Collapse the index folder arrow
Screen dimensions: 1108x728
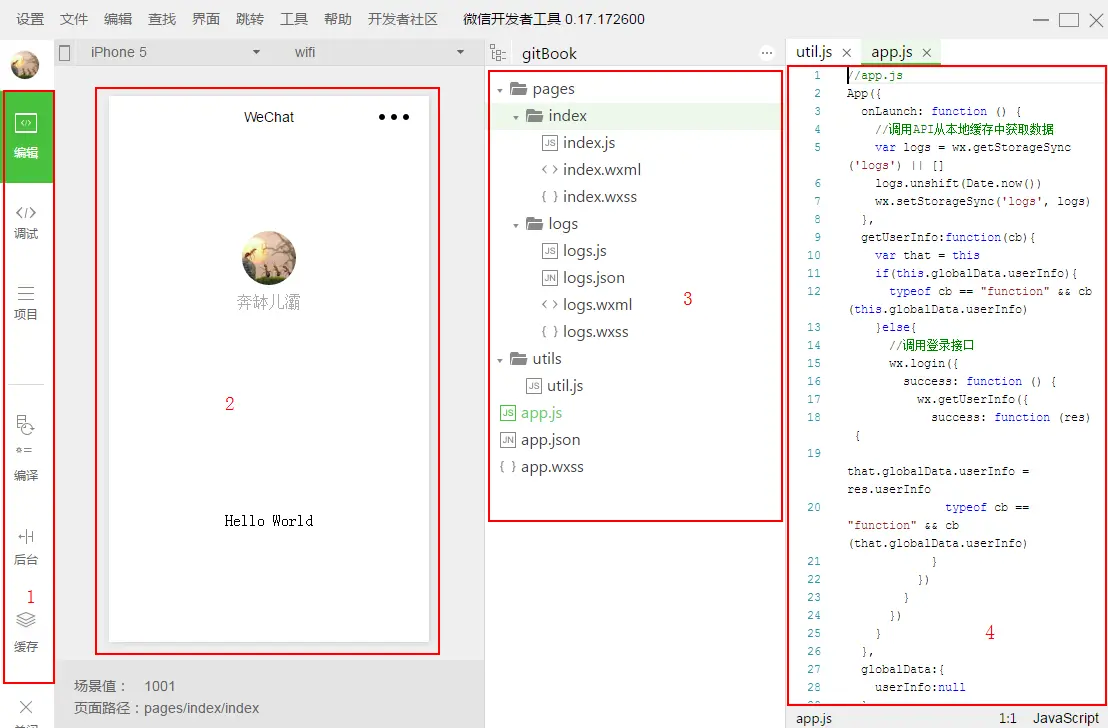[516, 117]
